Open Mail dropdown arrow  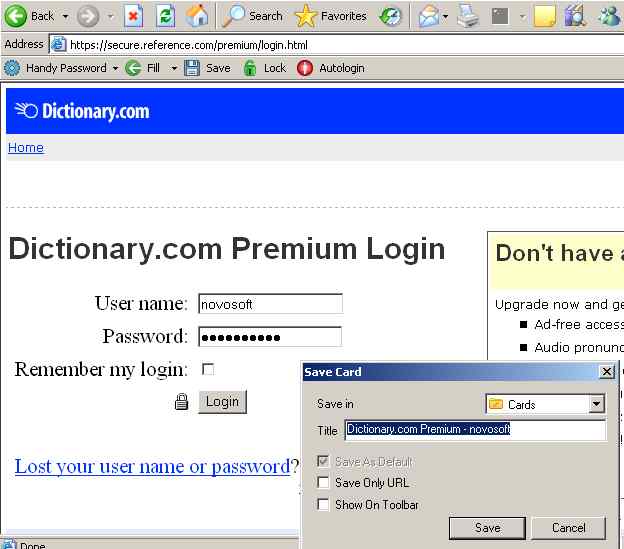445,17
